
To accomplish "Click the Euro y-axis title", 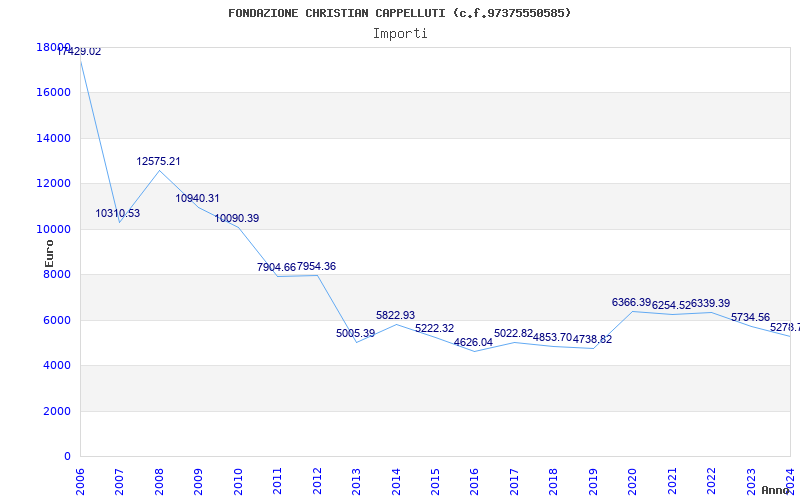I will 49,255.
